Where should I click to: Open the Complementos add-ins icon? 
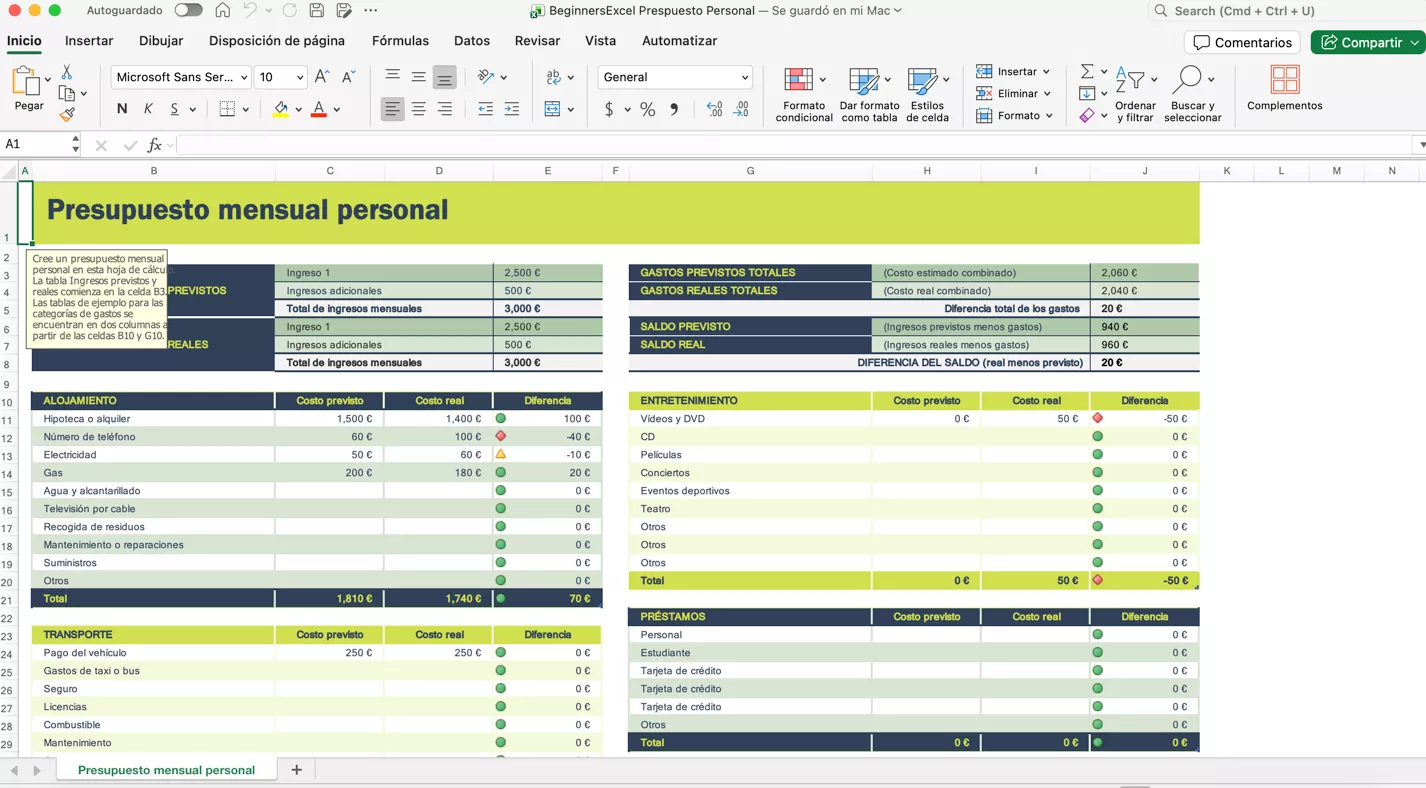pyautogui.click(x=1284, y=80)
